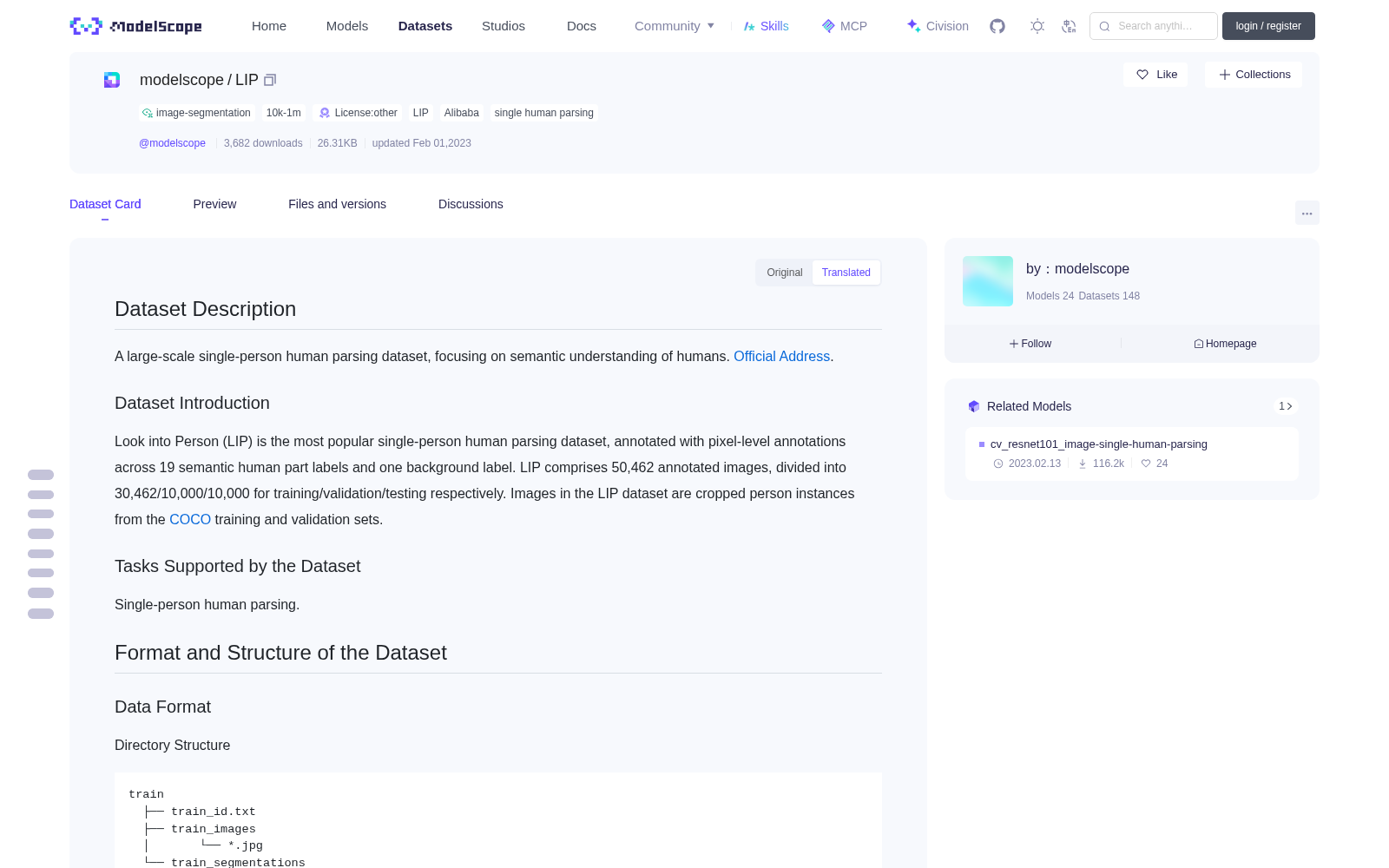Click the clock icon beside 2023.02.13
Image resolution: width=1389 pixels, height=868 pixels.
tap(998, 464)
